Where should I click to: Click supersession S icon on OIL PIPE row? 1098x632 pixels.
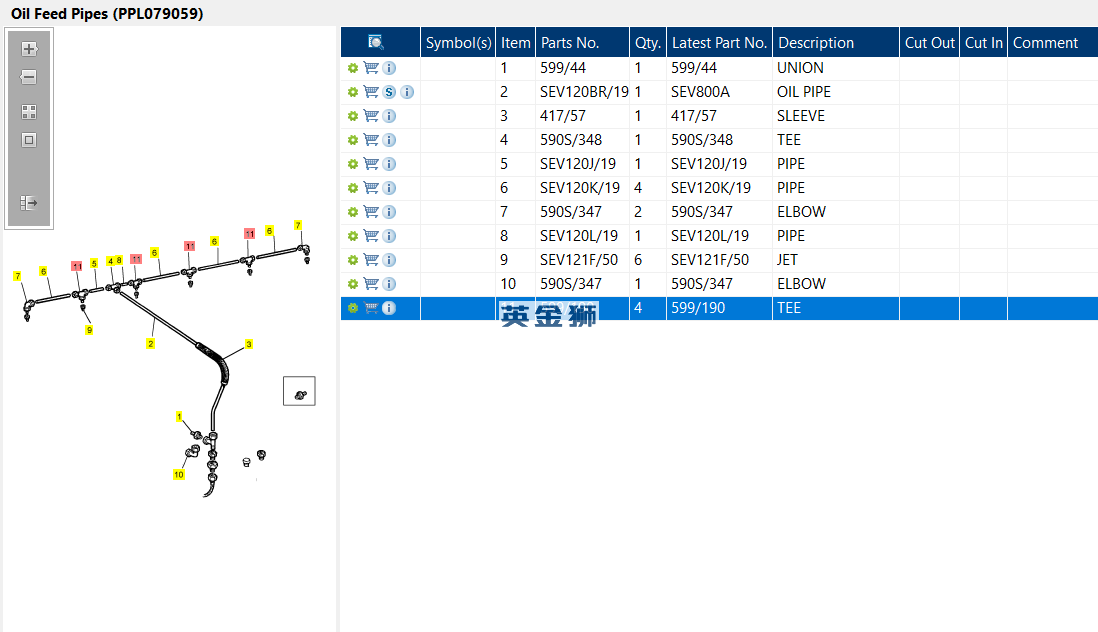point(389,92)
